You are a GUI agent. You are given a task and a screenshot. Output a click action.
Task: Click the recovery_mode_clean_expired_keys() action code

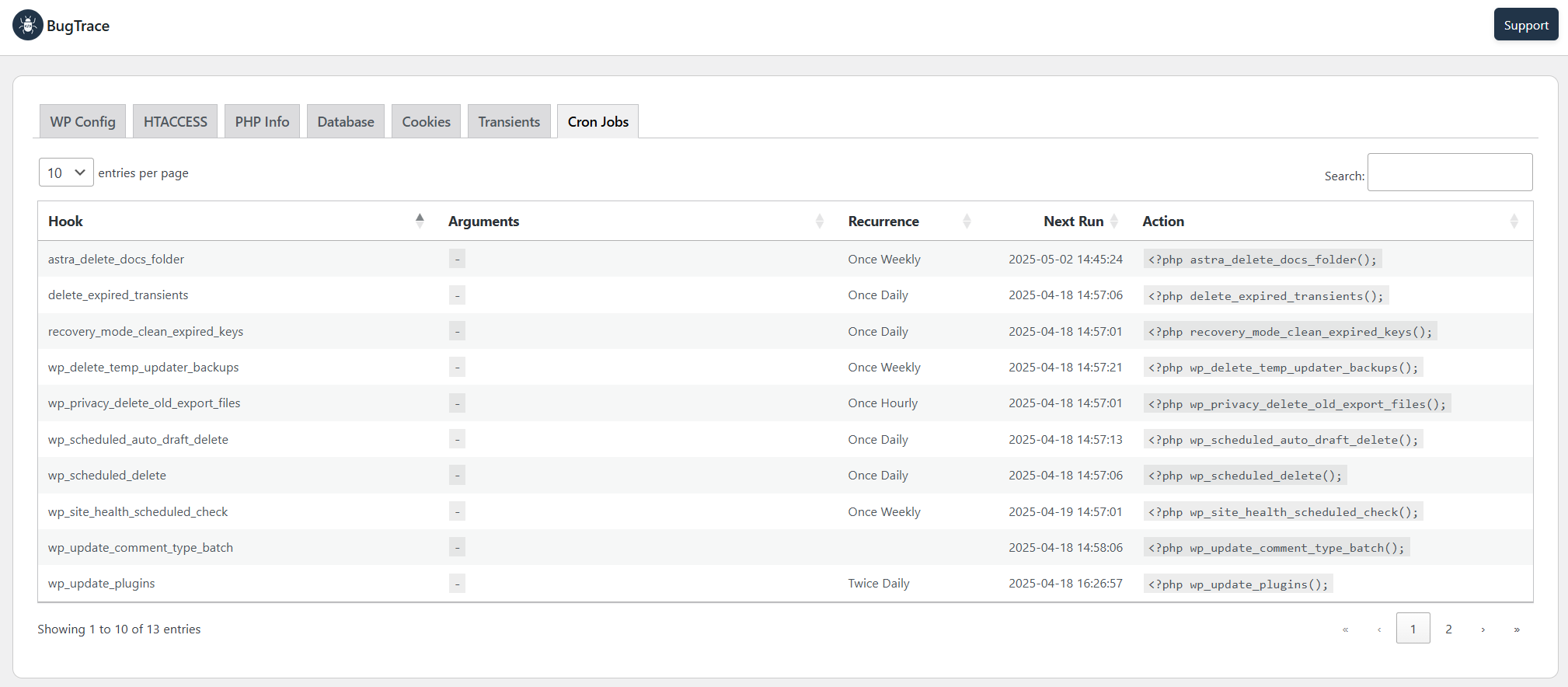tap(1291, 332)
